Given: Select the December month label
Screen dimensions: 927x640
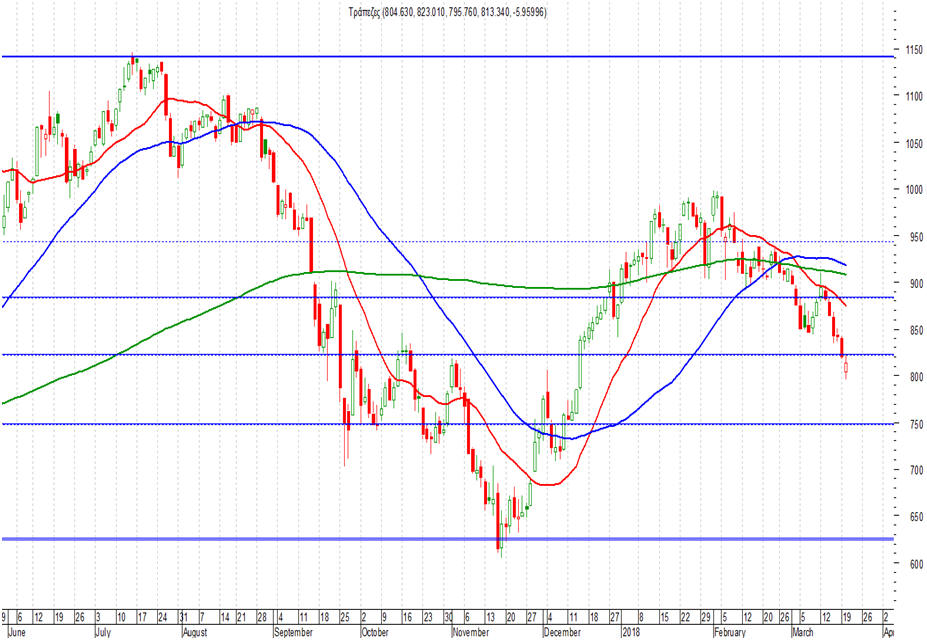Looking at the screenshot, I should [562, 632].
